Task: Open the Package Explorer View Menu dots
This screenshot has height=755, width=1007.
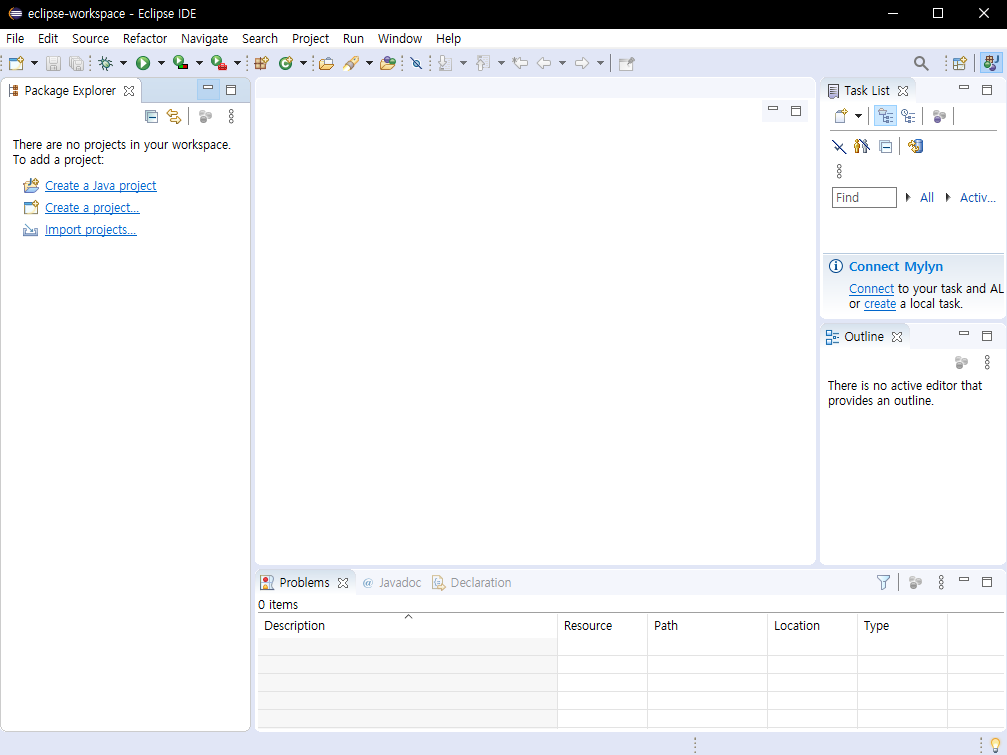Action: click(231, 116)
